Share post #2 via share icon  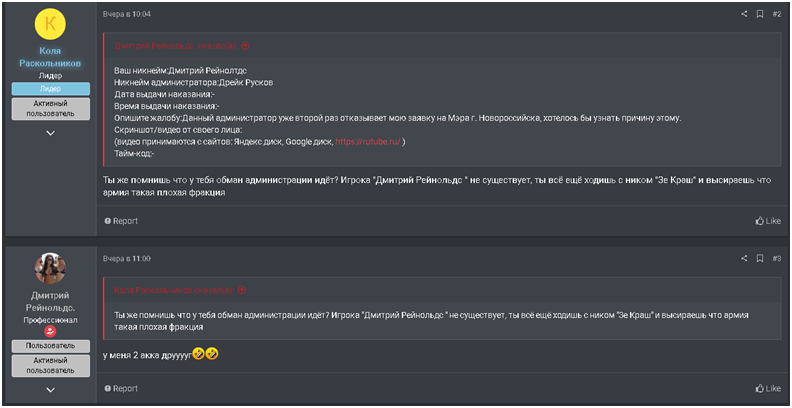pyautogui.click(x=744, y=14)
